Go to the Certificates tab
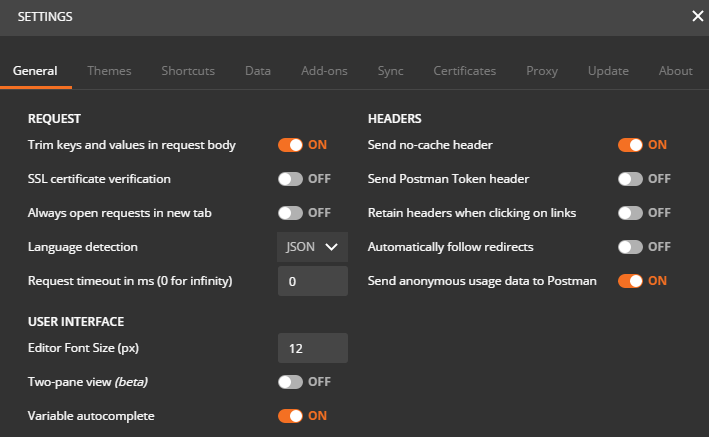Screen dimensions: 709x437 point(465,71)
